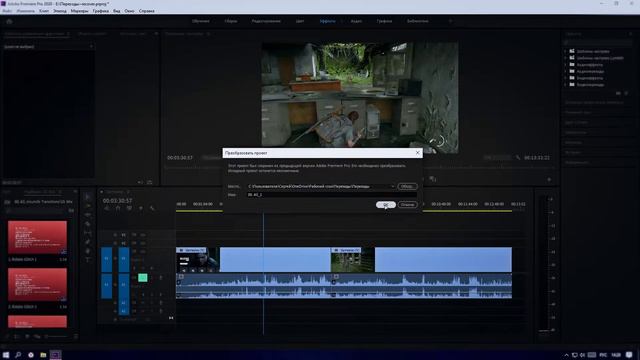Screen dimensions: 640x360
Task: Open playback resolution dropdown
Action: coord(497,158)
